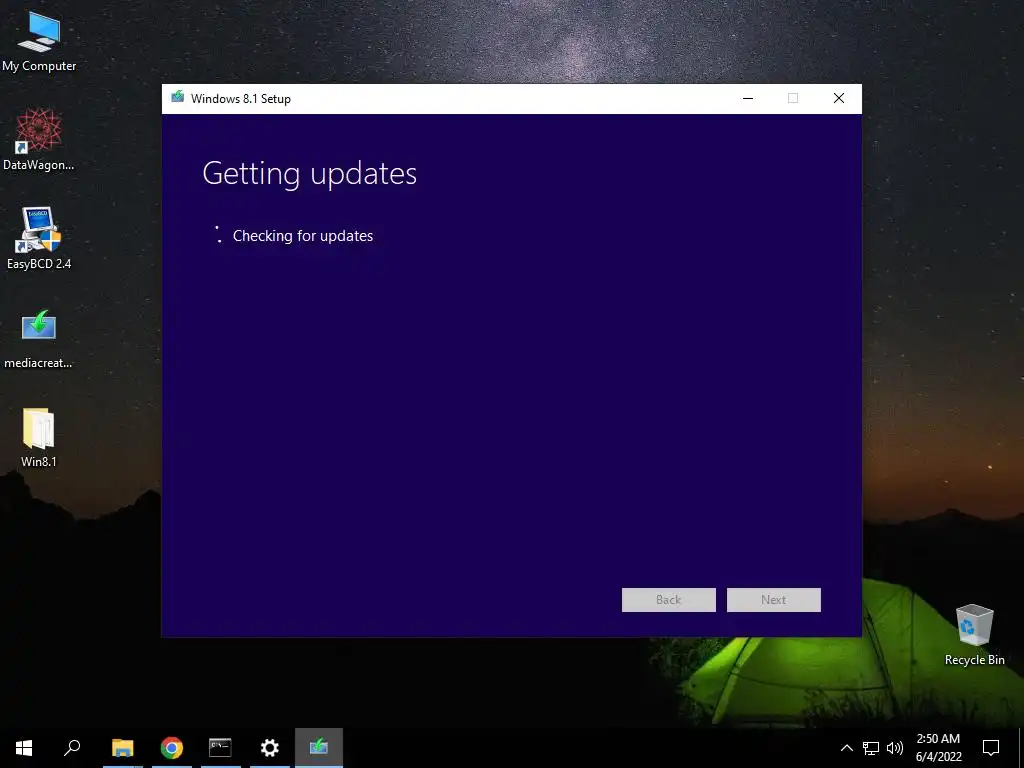The width and height of the screenshot is (1024, 768).
Task: Open volume control tray icon
Action: (x=895, y=748)
